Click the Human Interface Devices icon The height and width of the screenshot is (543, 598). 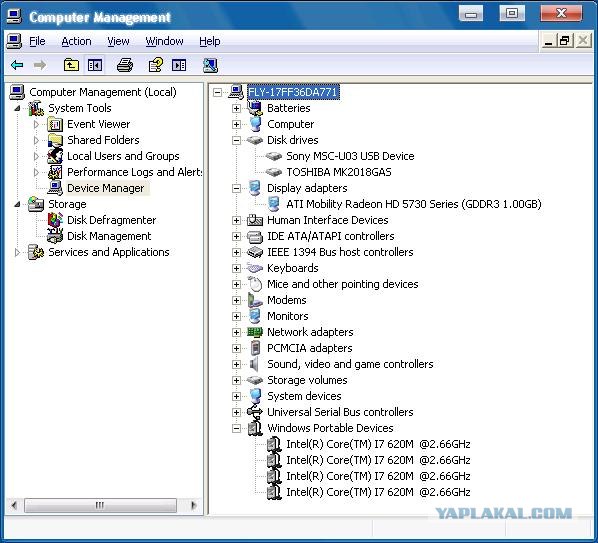tap(255, 220)
